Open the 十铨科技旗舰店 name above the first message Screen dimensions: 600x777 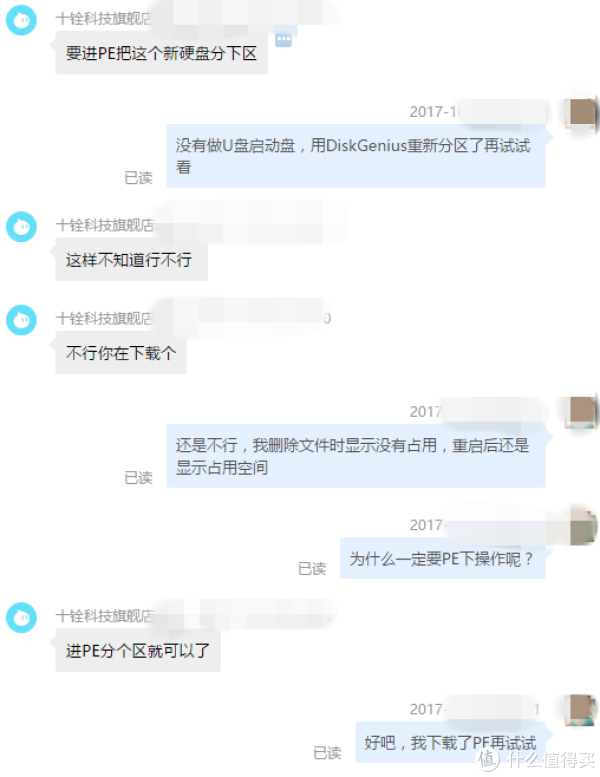point(104,18)
